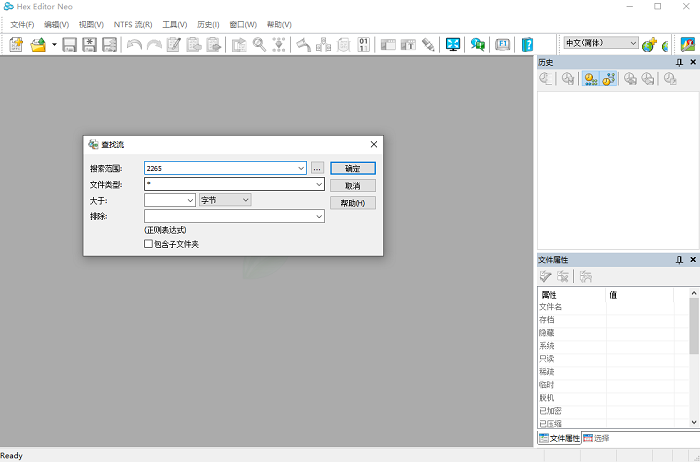The height and width of the screenshot is (462, 700).
Task: Click the magnifier Find icon in toolbar
Action: click(x=259, y=44)
